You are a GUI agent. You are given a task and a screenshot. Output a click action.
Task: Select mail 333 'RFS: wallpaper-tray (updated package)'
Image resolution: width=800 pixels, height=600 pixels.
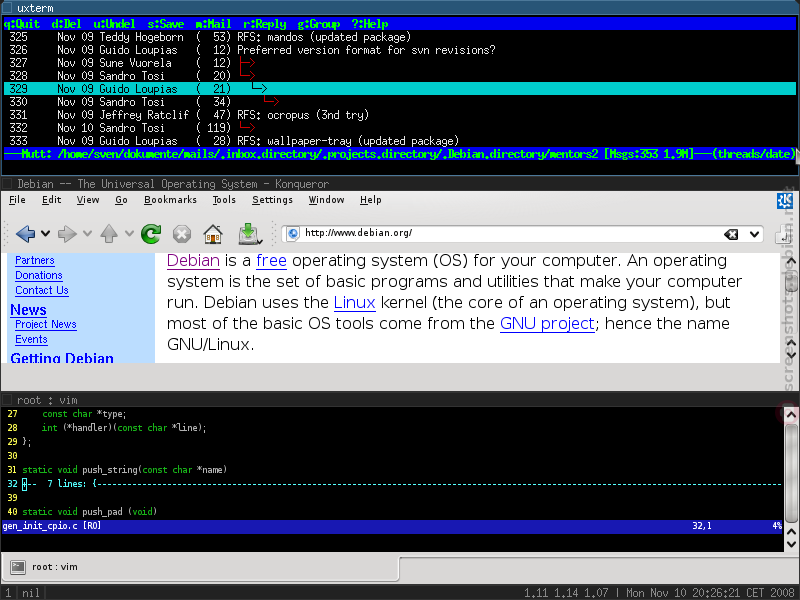[399, 141]
